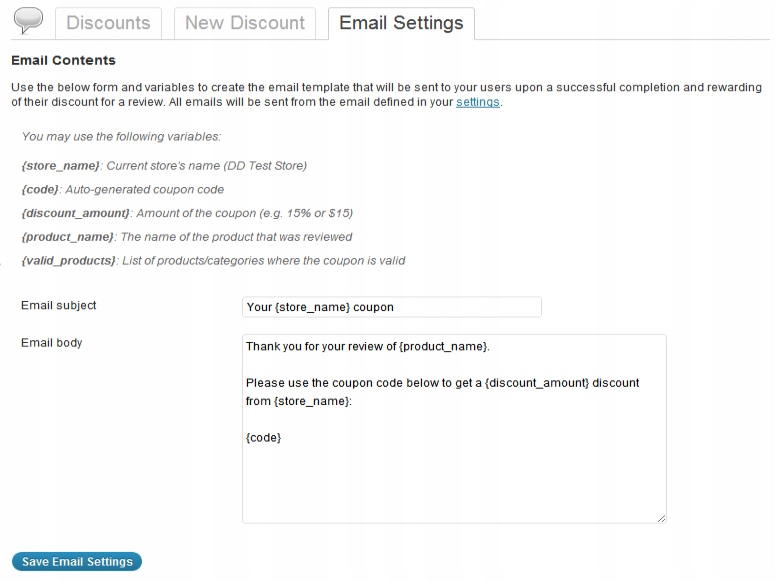Click the Email subject label
This screenshot has width=776, height=582.
pos(59,305)
